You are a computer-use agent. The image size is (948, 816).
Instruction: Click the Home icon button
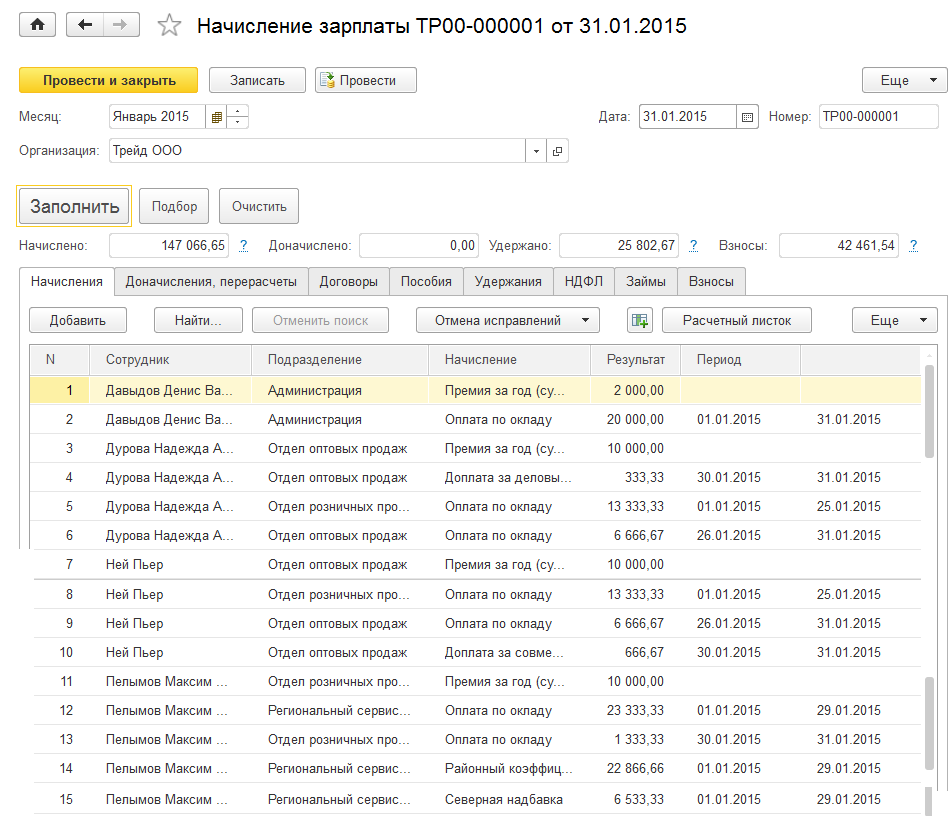[x=38, y=26]
